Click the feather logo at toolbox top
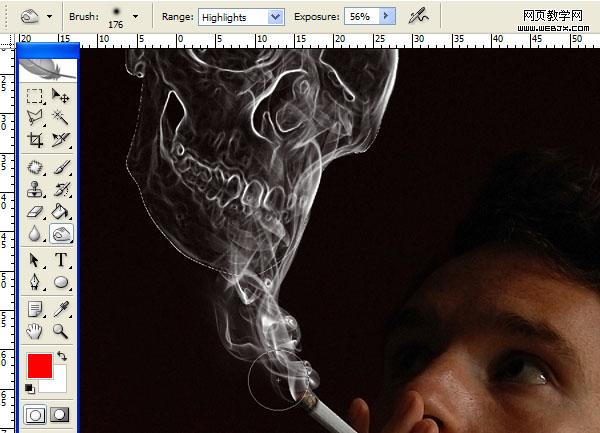 tap(47, 70)
